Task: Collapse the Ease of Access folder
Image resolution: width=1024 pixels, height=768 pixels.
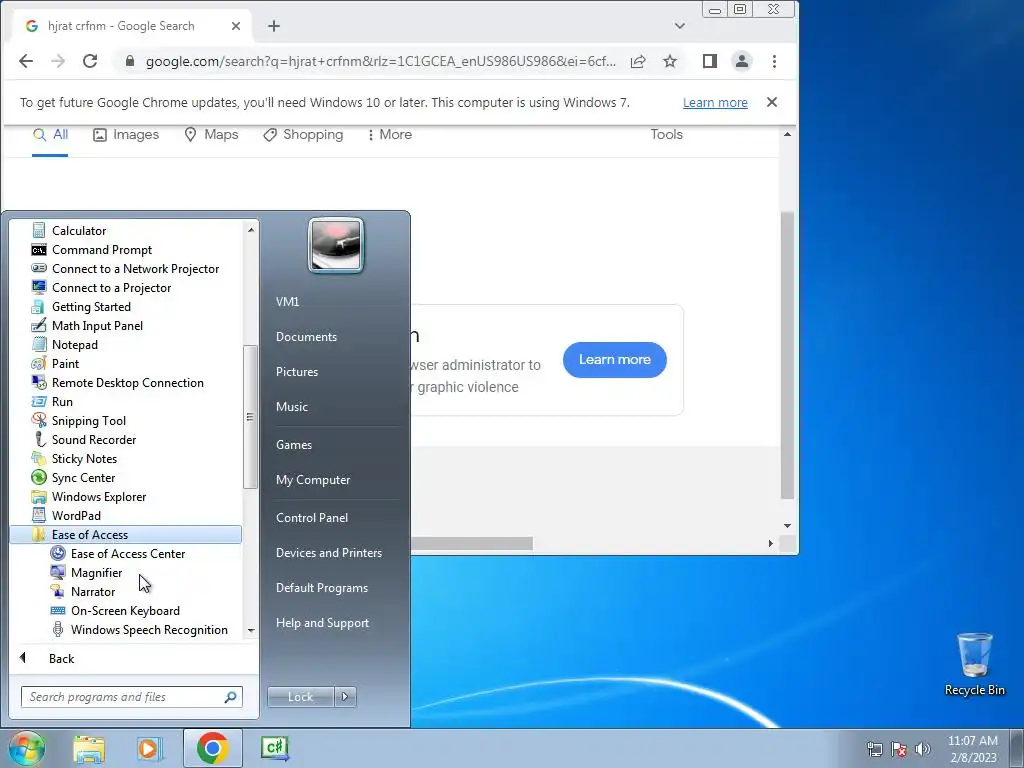Action: (125, 534)
